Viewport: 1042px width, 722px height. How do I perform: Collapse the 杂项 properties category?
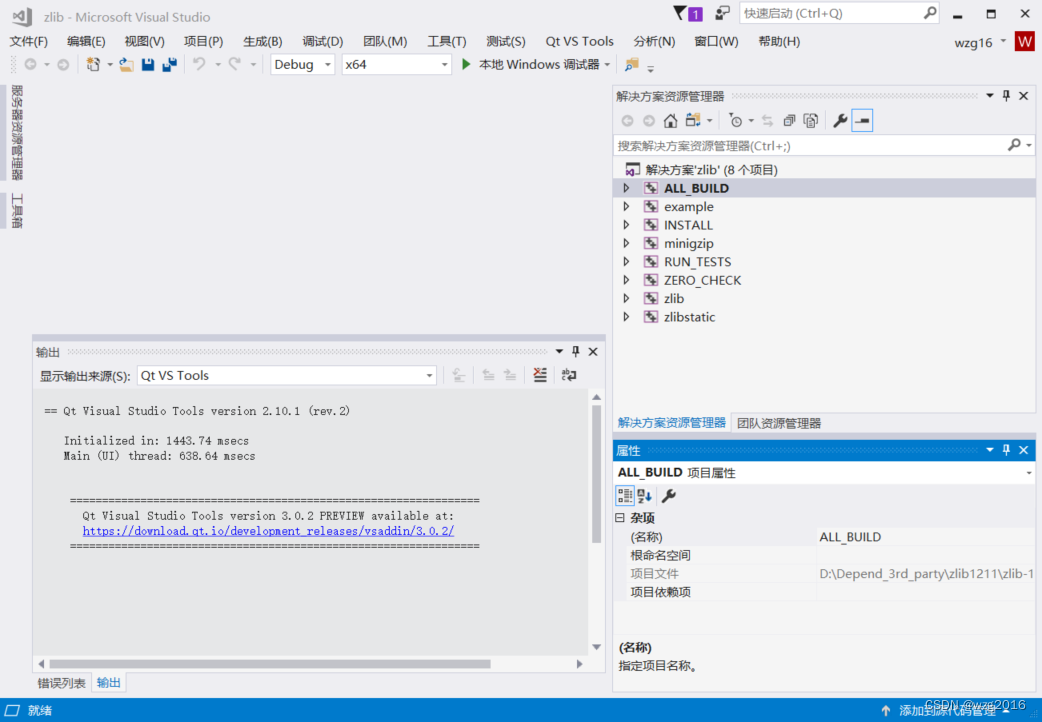(x=620, y=517)
